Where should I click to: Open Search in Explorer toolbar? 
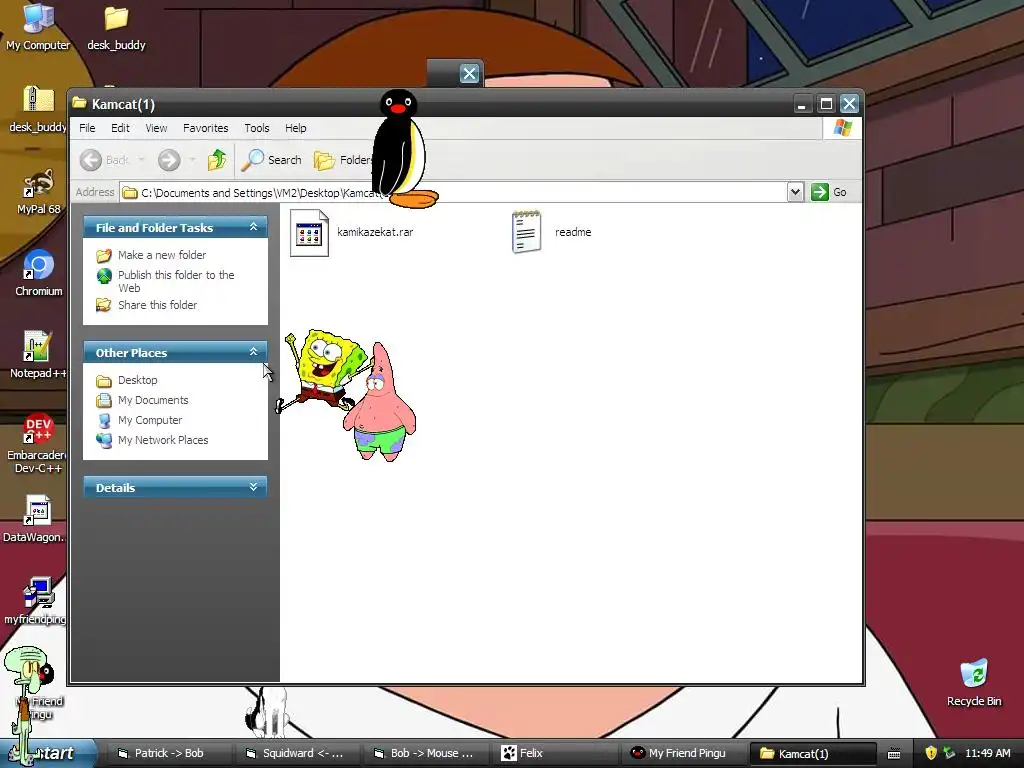(272, 160)
